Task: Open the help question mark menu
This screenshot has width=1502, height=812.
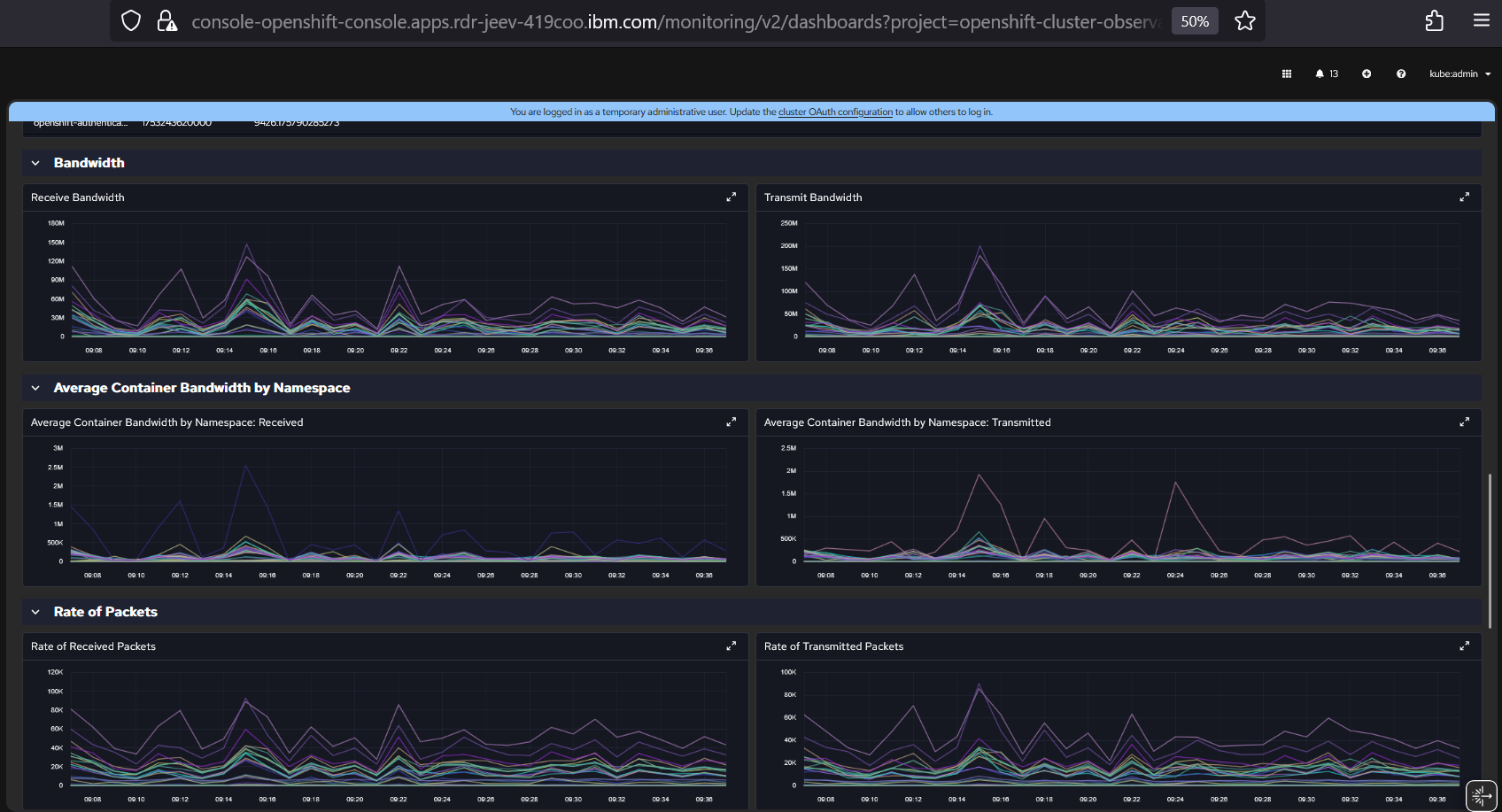Action: click(x=1401, y=73)
